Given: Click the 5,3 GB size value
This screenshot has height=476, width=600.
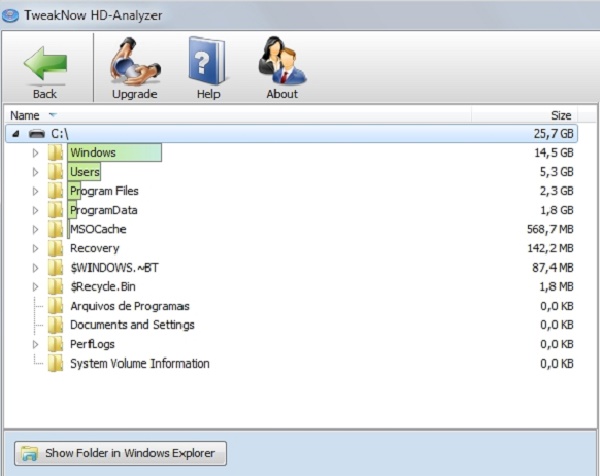Looking at the screenshot, I should (556, 172).
